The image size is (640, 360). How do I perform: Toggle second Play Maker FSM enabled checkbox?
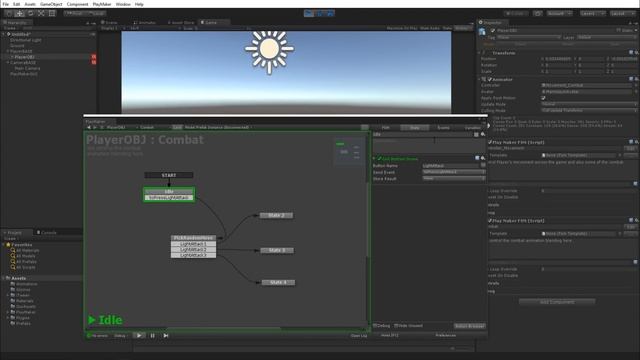coord(490,220)
